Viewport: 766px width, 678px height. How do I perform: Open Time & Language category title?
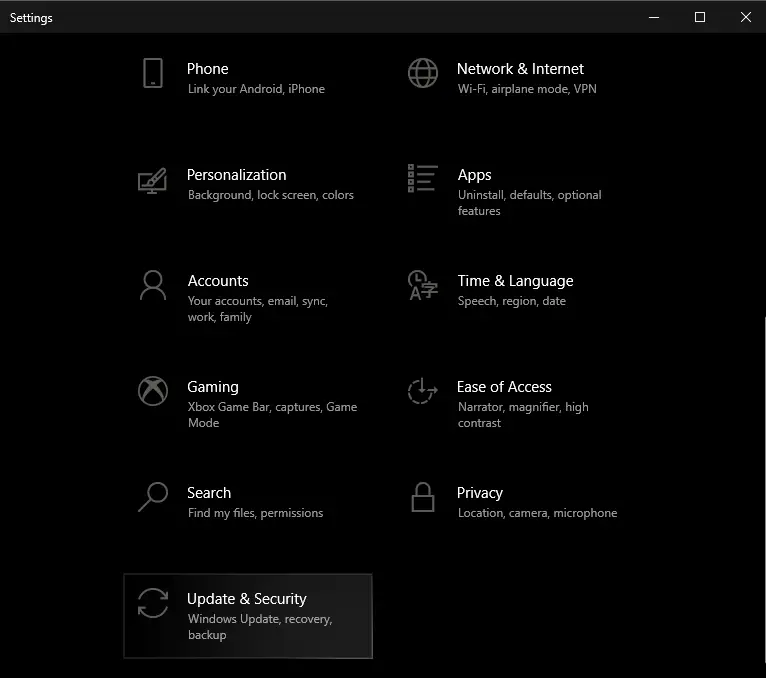515,281
